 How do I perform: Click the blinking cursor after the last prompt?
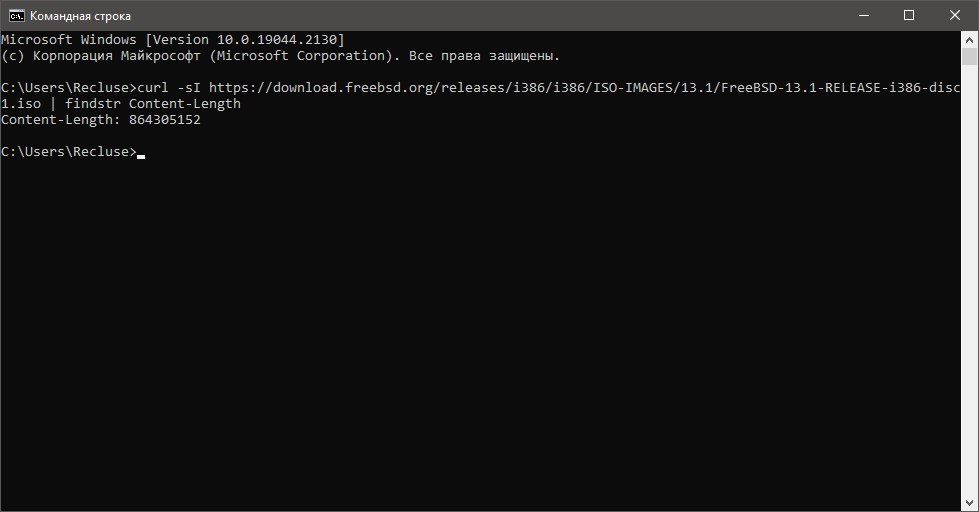tap(141, 153)
